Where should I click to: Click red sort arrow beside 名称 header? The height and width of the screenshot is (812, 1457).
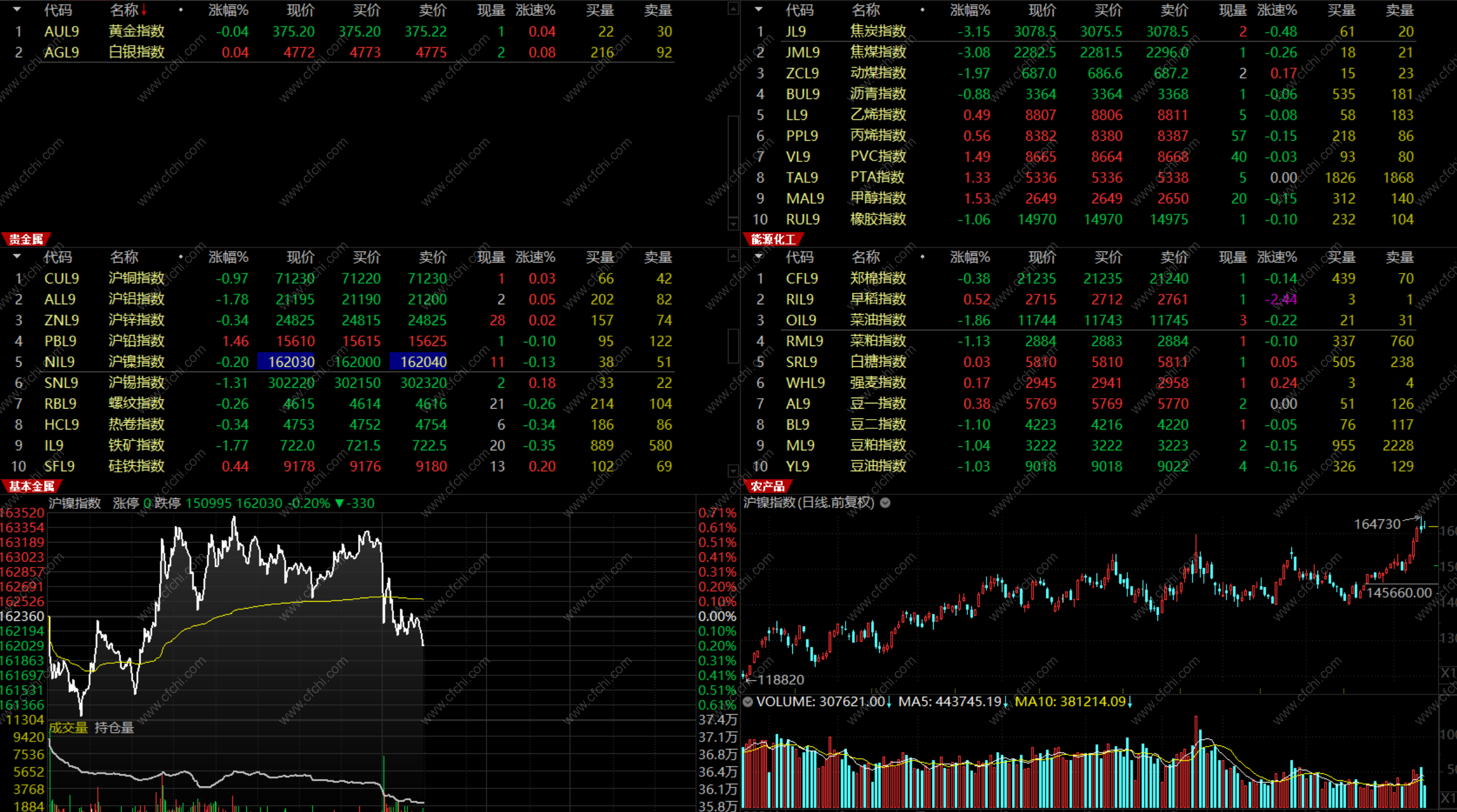coord(144,10)
